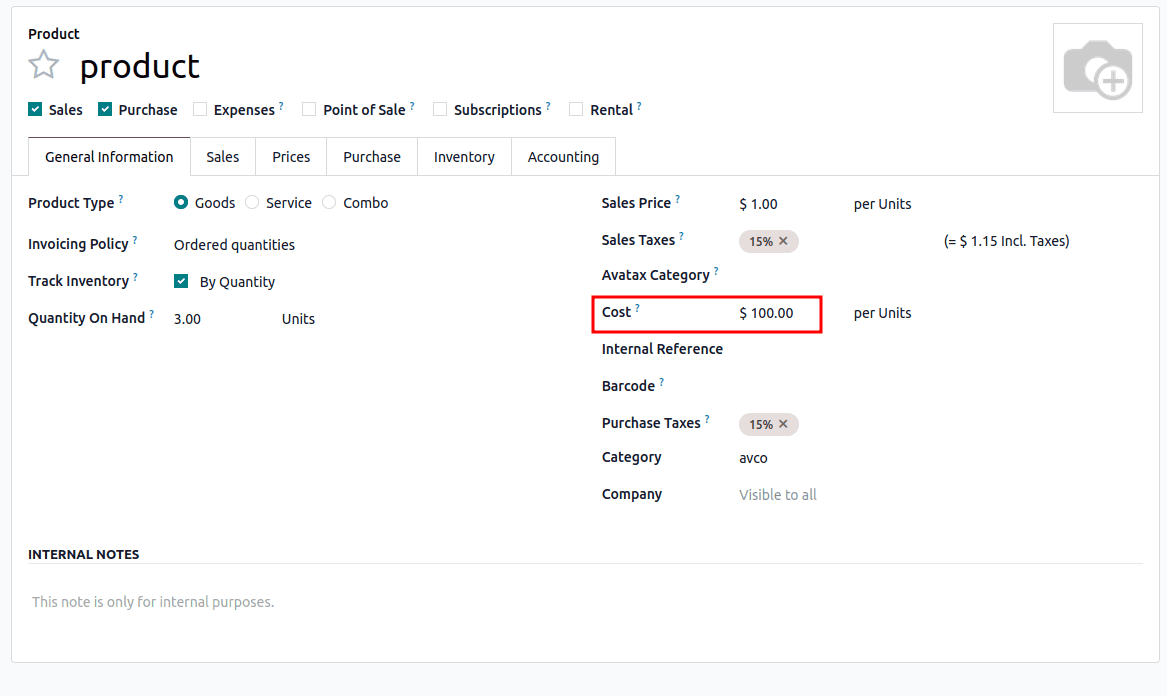
Task: Uncheck the Sales checkbox
Action: coord(35,109)
